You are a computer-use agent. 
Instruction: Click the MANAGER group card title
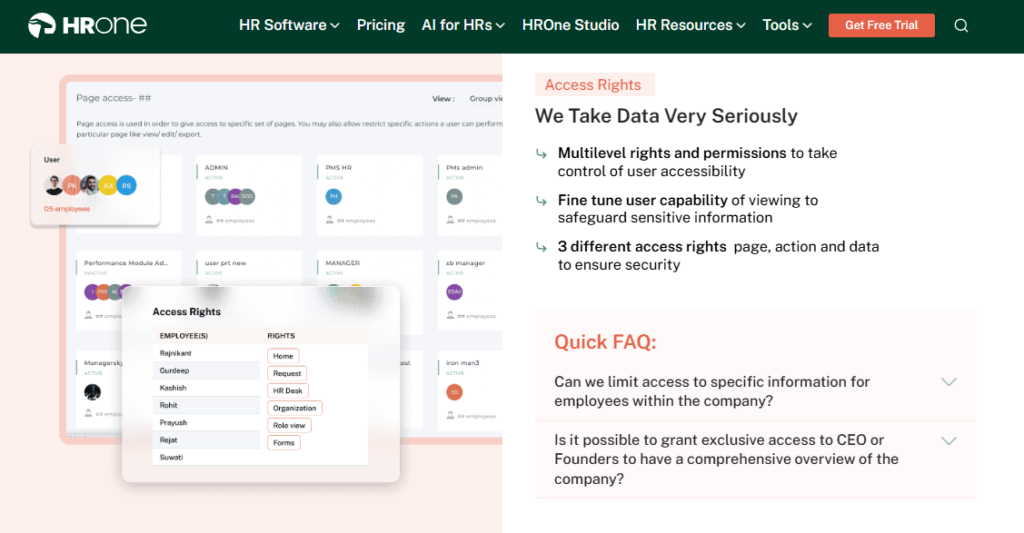[x=342, y=263]
